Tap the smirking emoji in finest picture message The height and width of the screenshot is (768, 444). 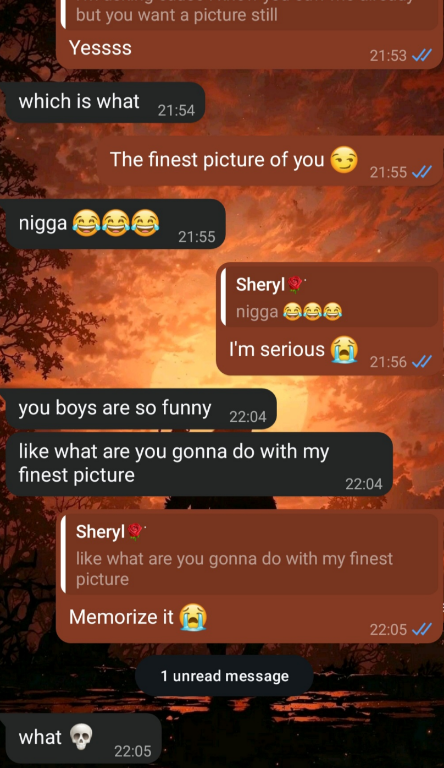(344, 160)
